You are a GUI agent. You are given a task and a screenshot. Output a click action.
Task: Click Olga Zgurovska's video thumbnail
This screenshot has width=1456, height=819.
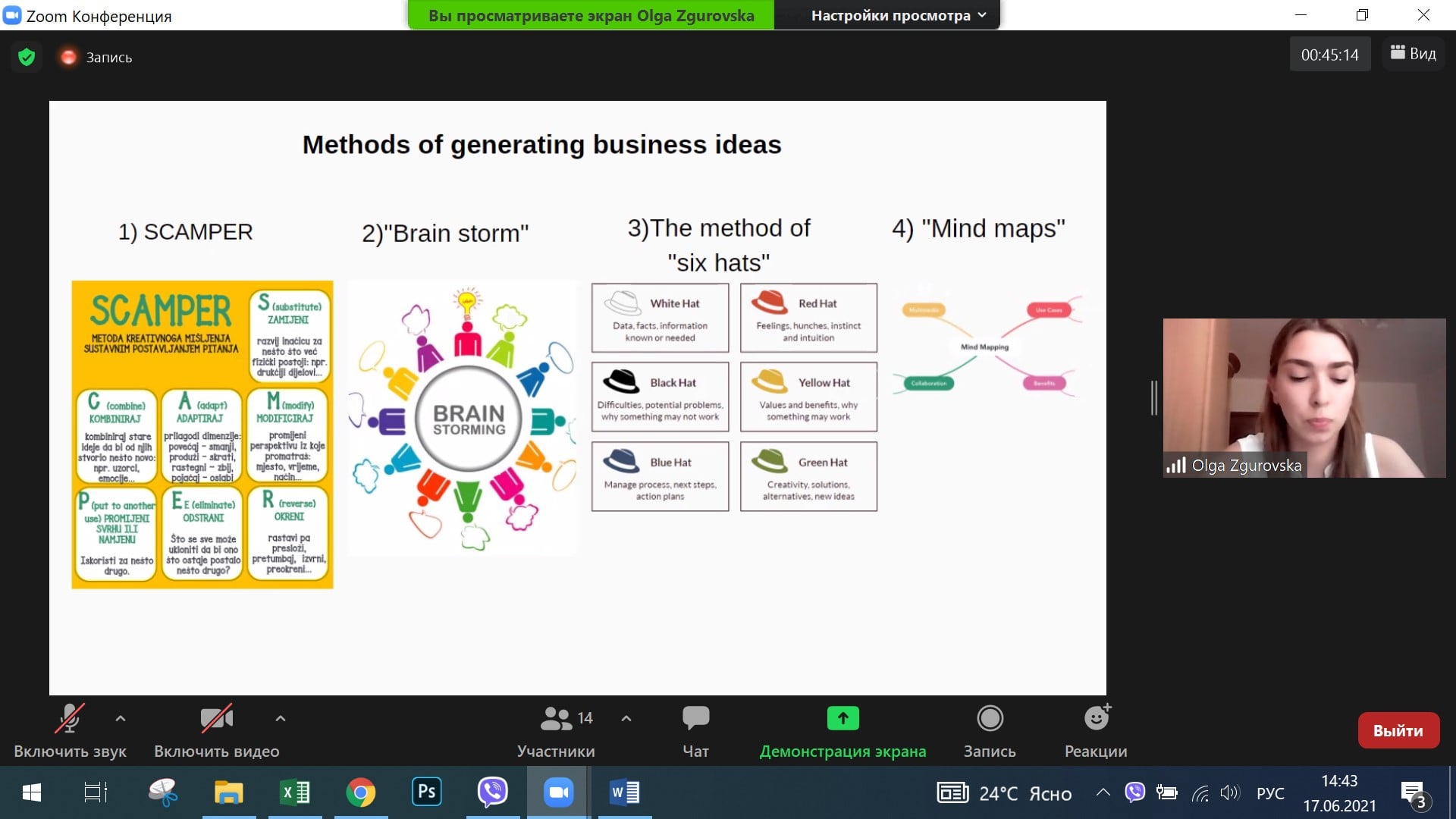click(1304, 397)
